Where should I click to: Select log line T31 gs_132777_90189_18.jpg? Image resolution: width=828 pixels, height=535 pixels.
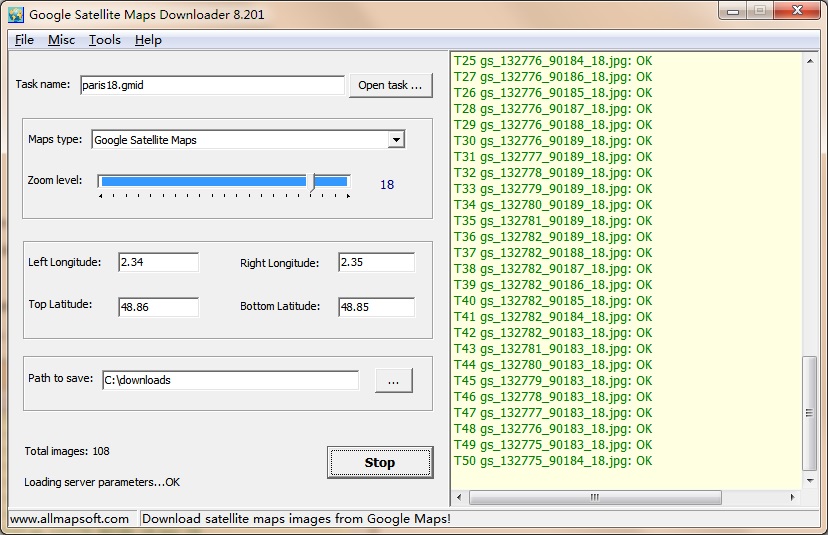pos(553,157)
